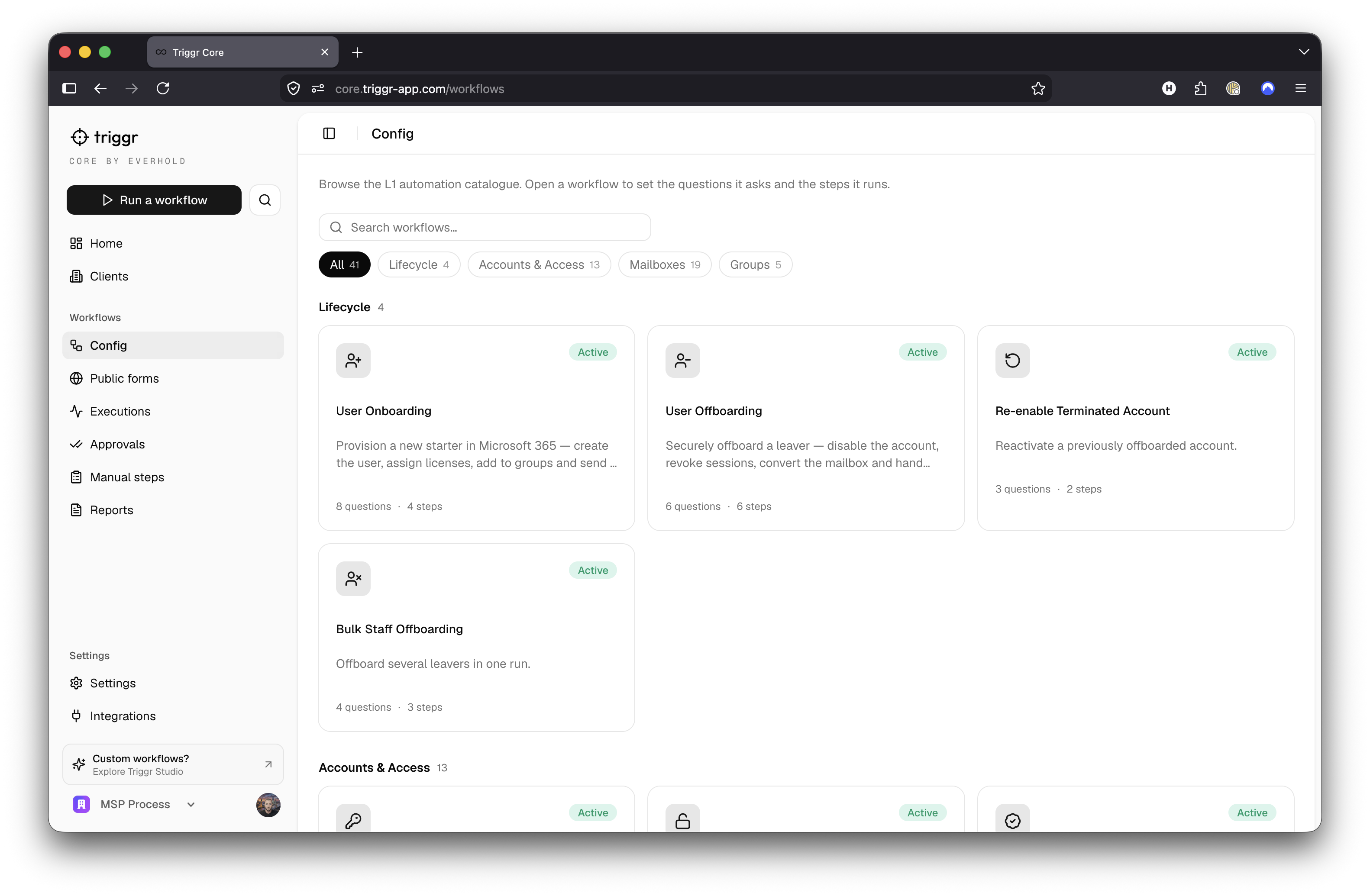Toggle the sidebar panel icon beside Config

(329, 133)
